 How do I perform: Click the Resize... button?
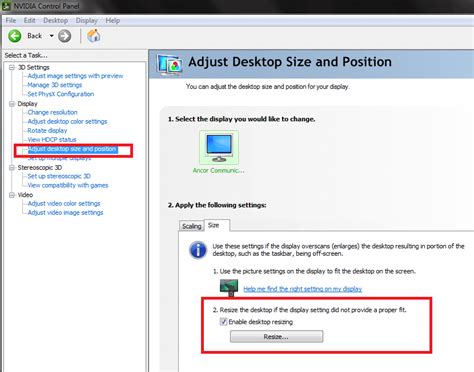tap(276, 337)
